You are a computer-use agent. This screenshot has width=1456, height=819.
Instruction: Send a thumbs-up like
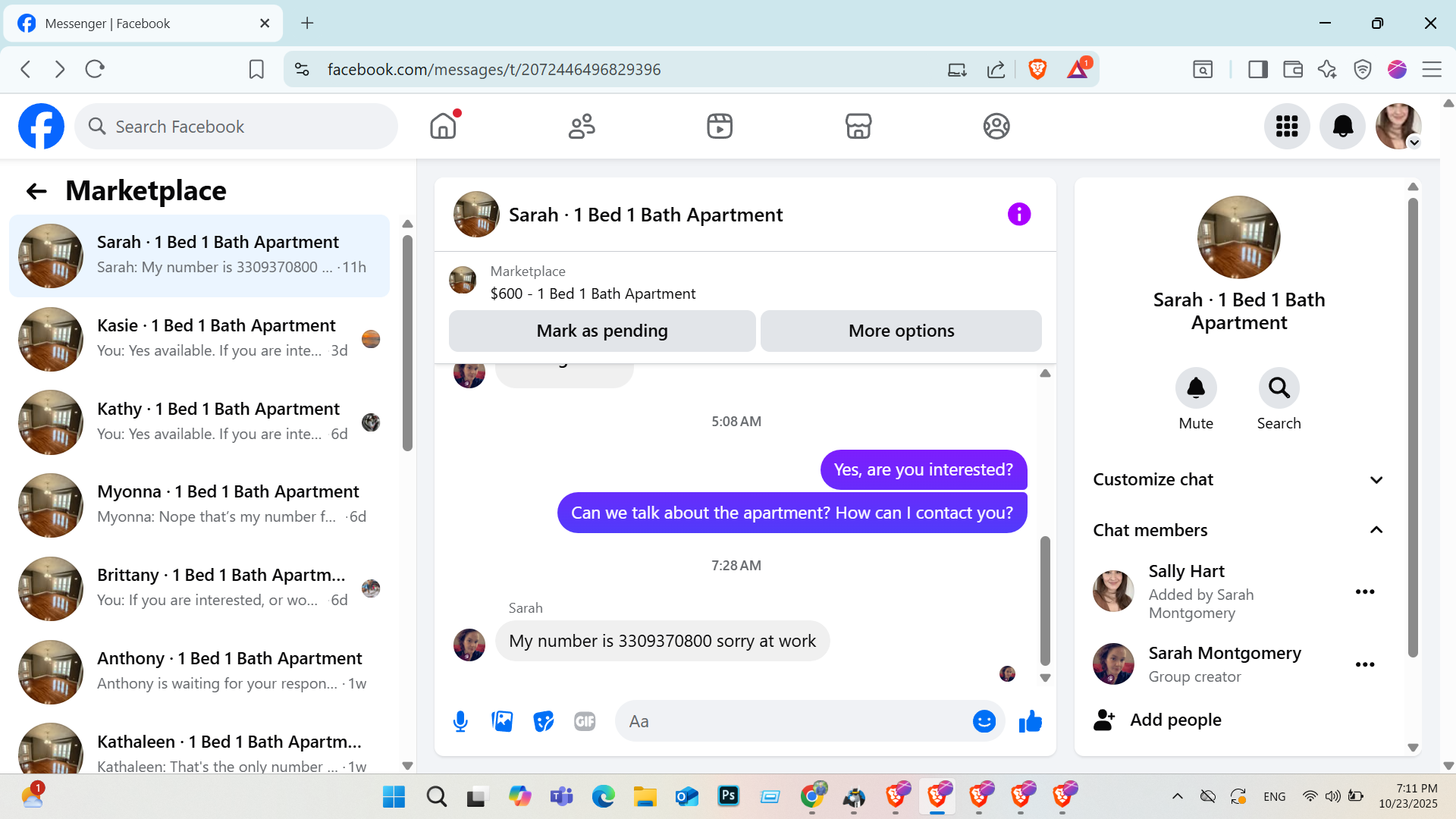tap(1030, 721)
